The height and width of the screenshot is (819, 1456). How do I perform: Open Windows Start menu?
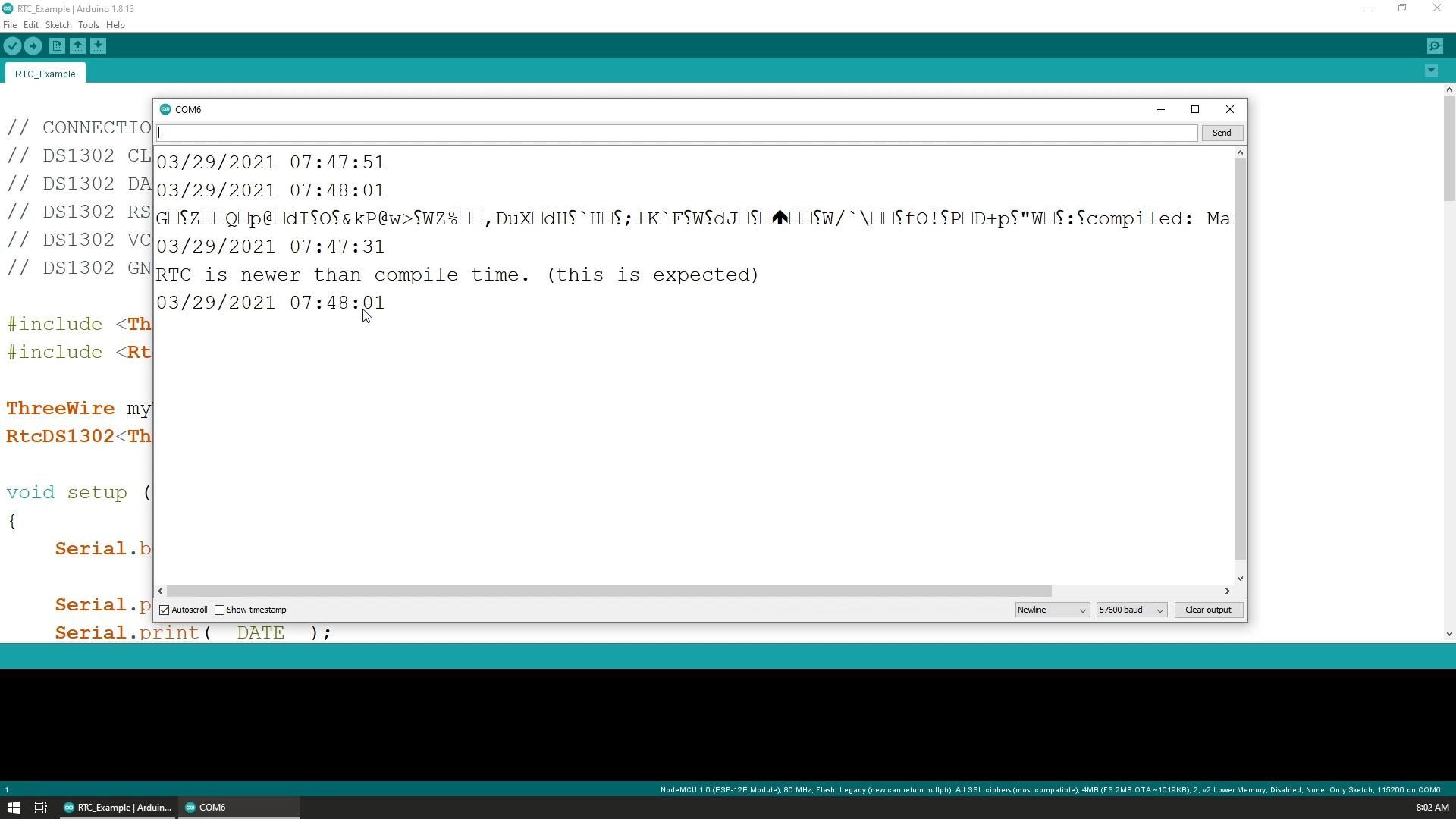coord(13,808)
